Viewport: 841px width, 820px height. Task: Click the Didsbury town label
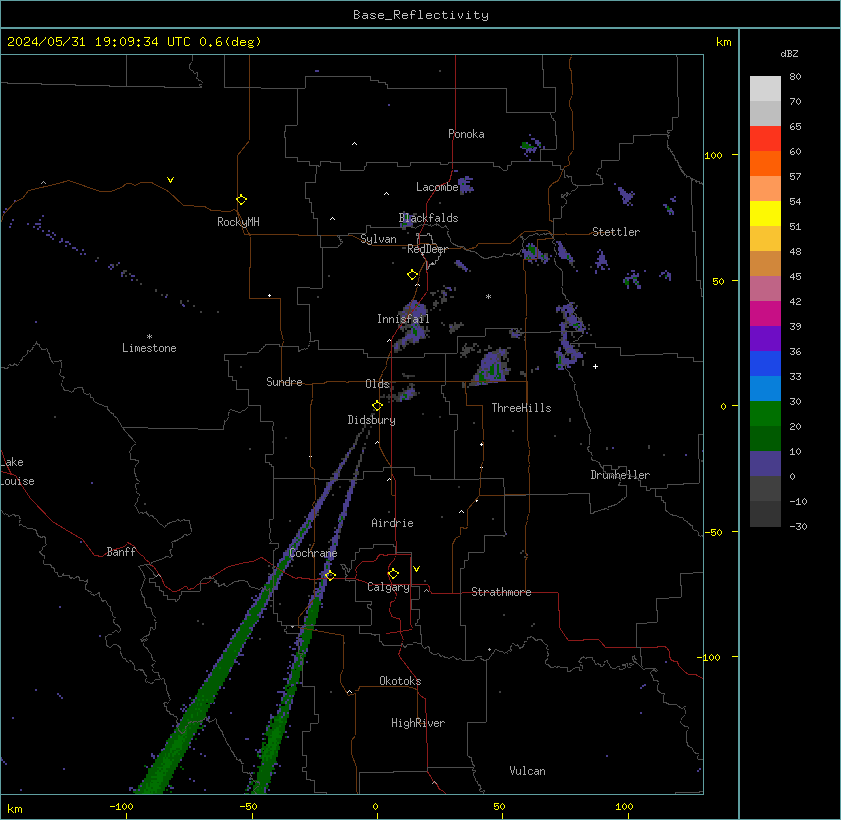click(x=371, y=420)
